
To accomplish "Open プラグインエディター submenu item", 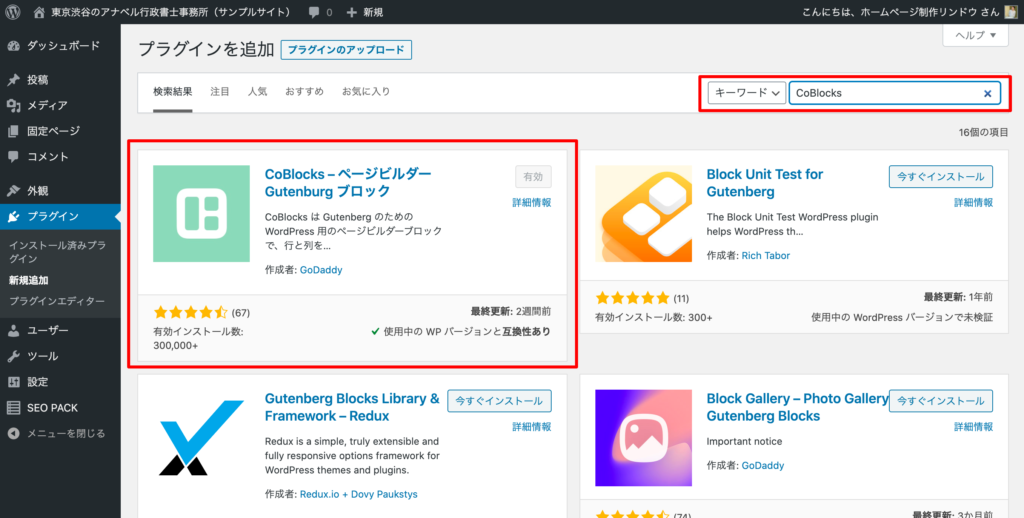I will (56, 301).
